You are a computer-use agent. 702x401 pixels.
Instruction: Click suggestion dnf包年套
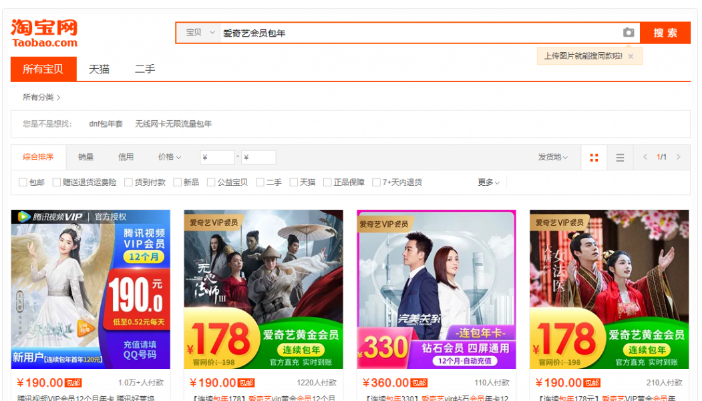(x=106, y=124)
